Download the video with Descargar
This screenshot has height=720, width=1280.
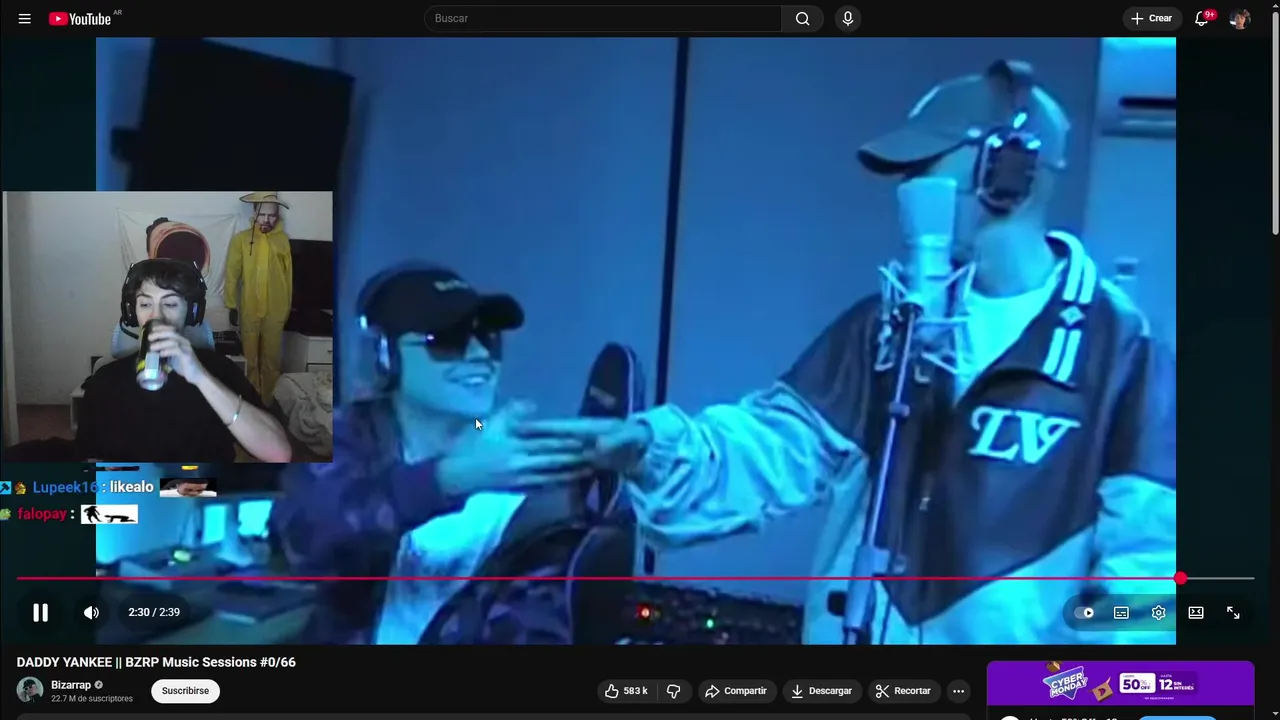pos(821,691)
